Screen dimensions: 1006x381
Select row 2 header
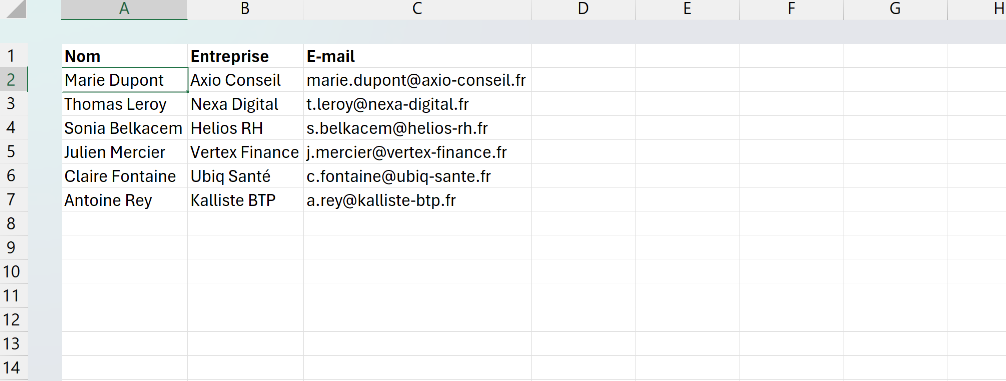click(14, 80)
